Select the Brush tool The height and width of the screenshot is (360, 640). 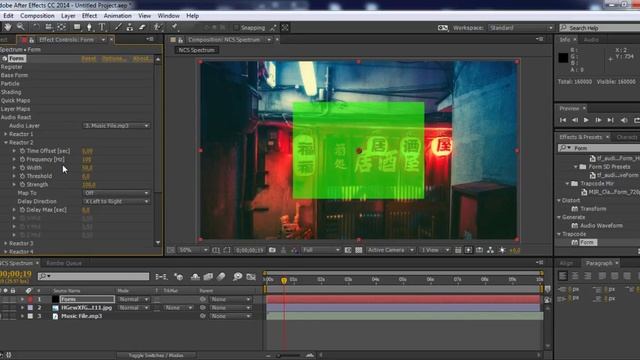click(x=118, y=27)
